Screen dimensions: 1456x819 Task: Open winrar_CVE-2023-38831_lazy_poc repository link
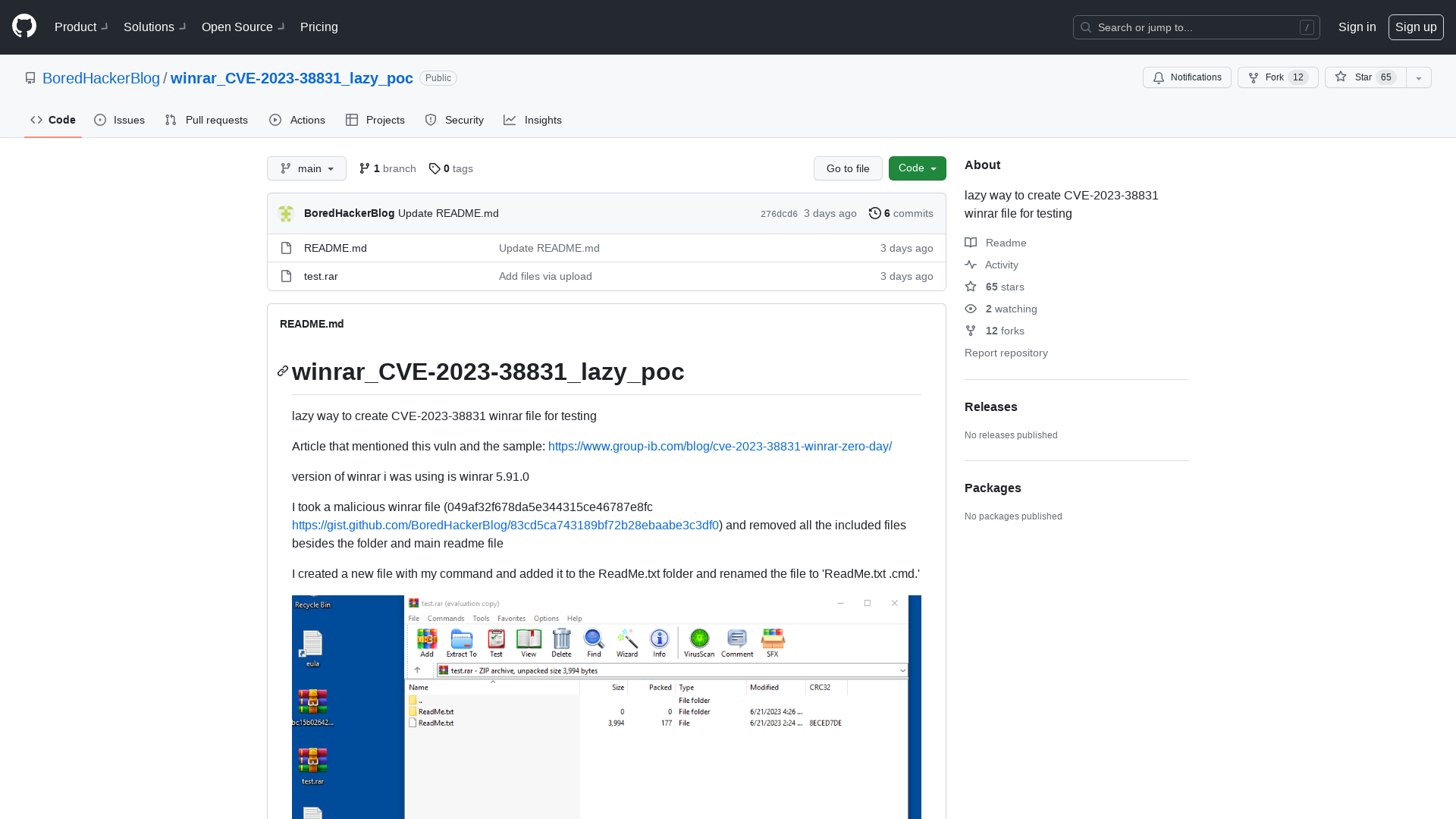tap(292, 78)
